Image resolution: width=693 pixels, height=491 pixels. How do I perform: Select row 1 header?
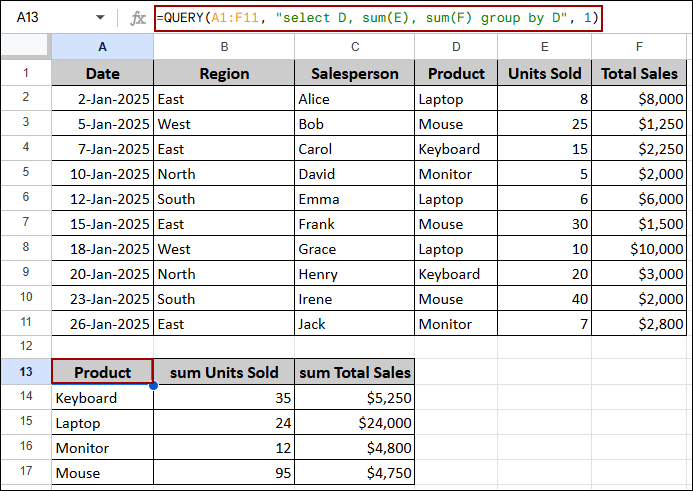tap(25, 73)
